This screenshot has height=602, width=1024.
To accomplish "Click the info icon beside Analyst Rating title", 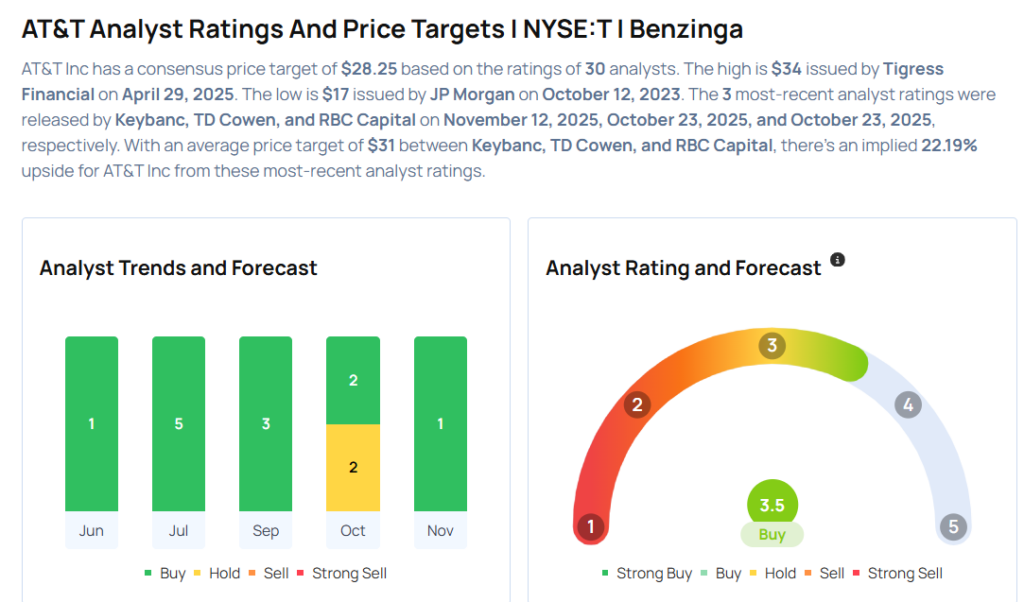I will (838, 260).
